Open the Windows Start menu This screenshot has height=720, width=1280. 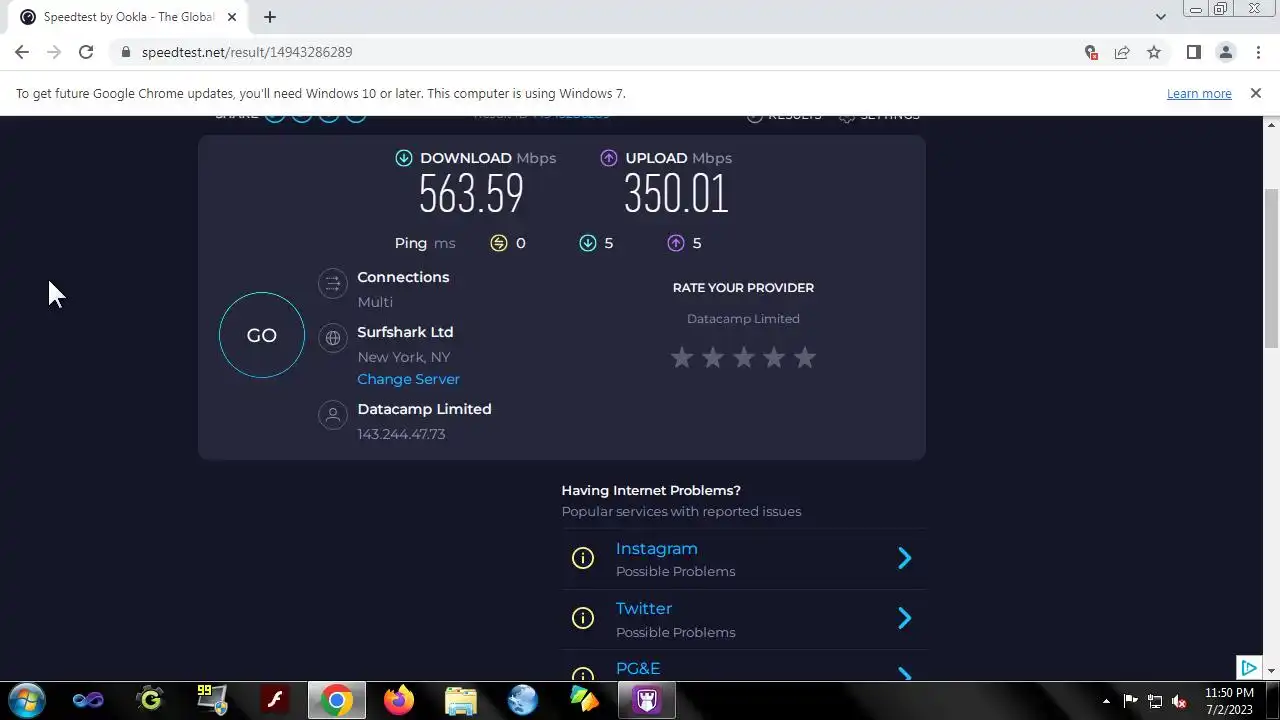[25, 700]
